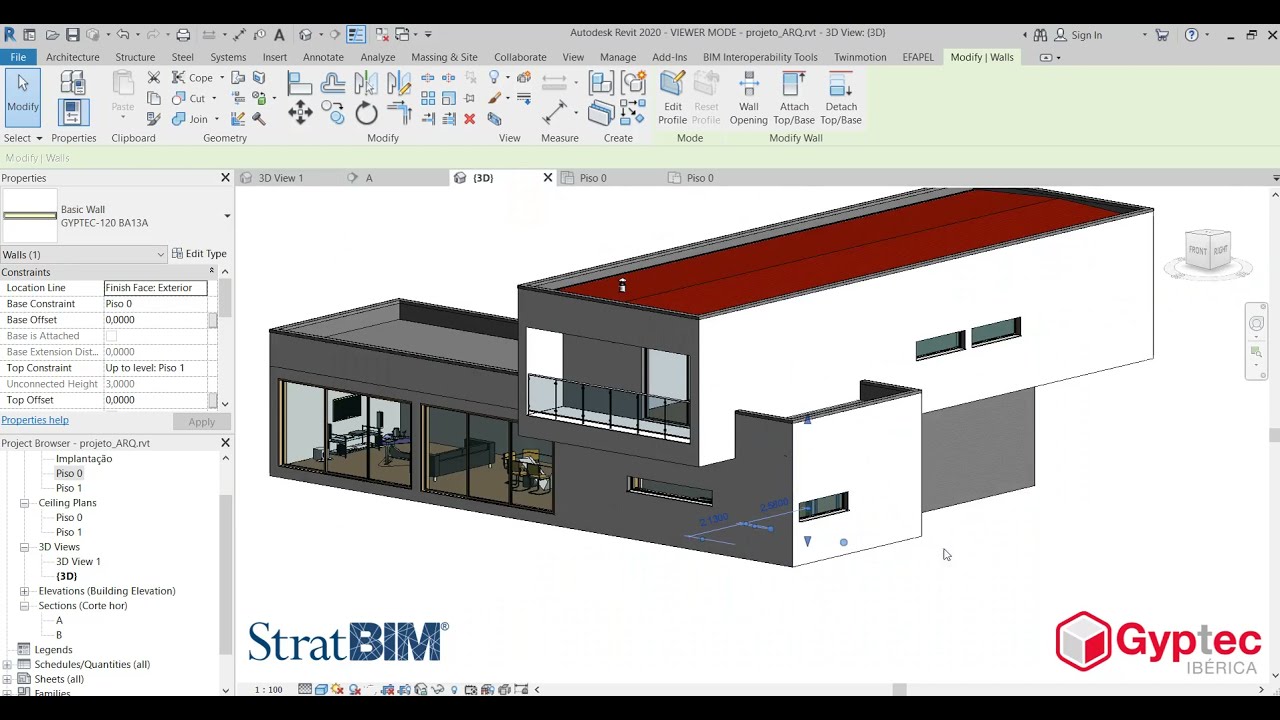Click Detach Top/Base tool
Viewport: 1280px width, 720px height.
click(x=841, y=98)
